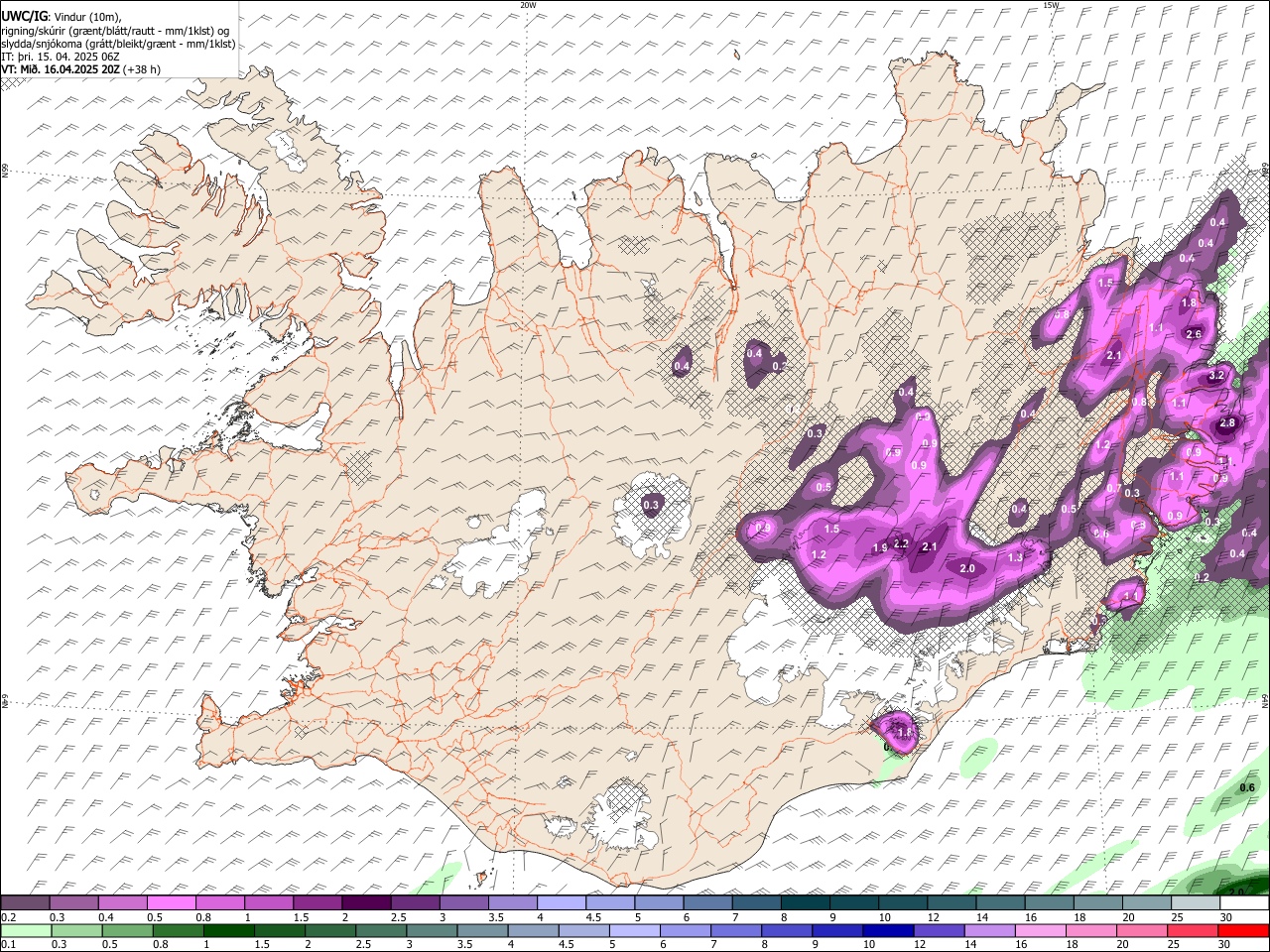
Task: Click the "0.6" value in the green rain area
Action: 1248,787
